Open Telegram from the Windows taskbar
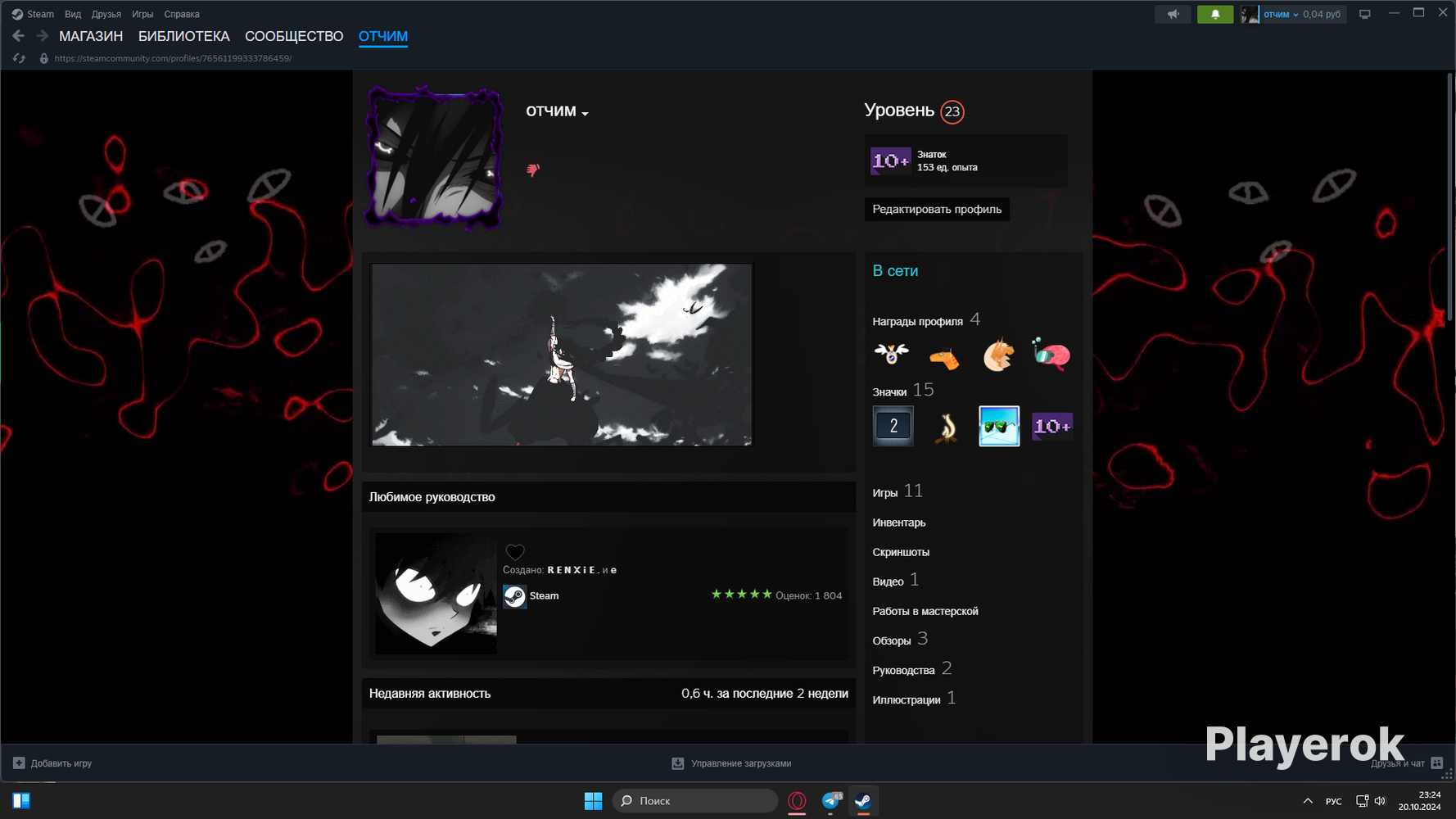Screen dimensions: 1456x819 coord(831,801)
